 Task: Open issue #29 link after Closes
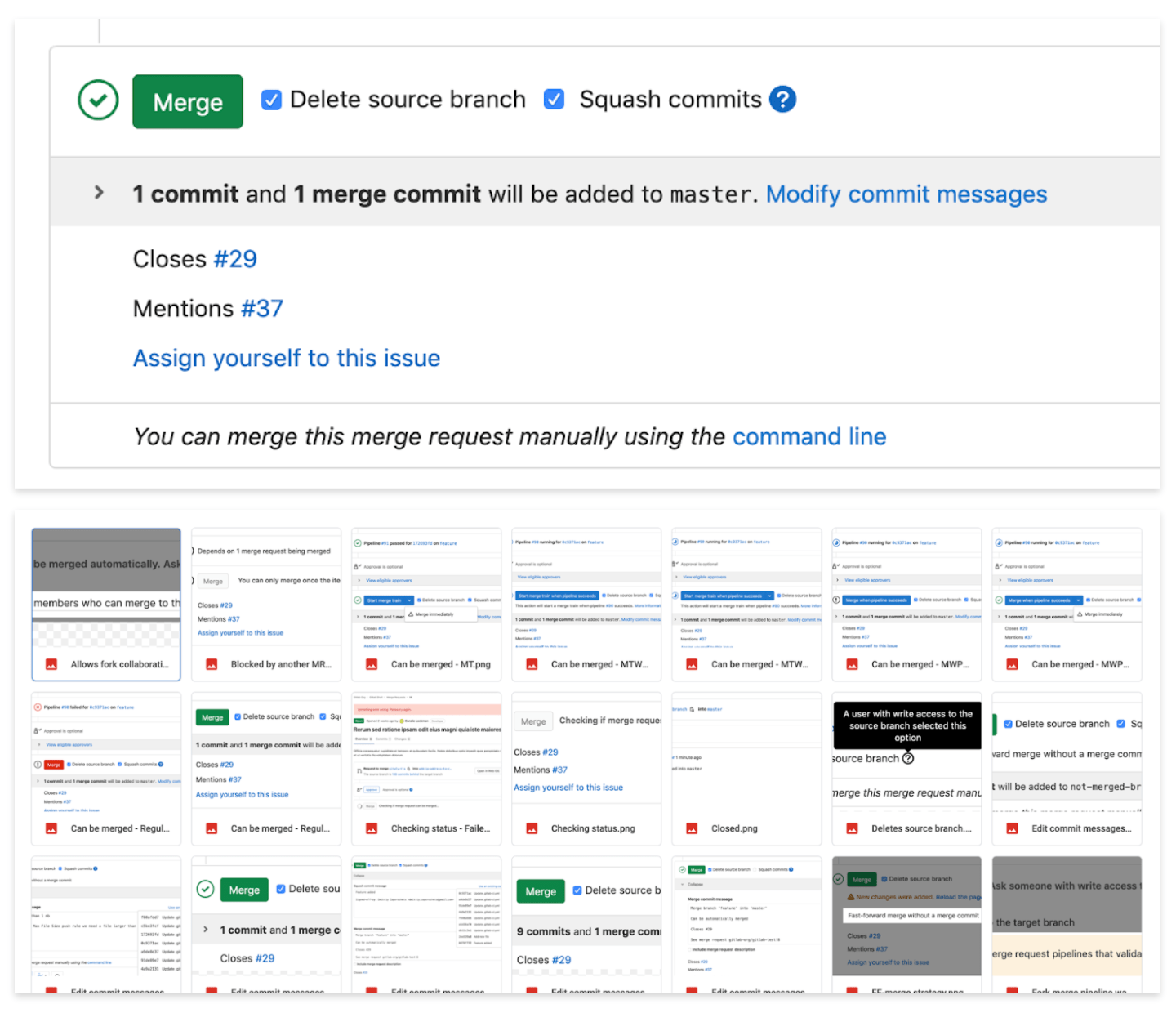coord(235,259)
